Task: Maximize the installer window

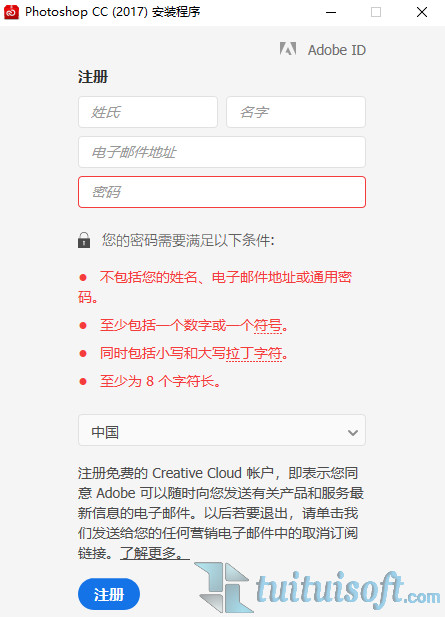Action: [x=376, y=12]
